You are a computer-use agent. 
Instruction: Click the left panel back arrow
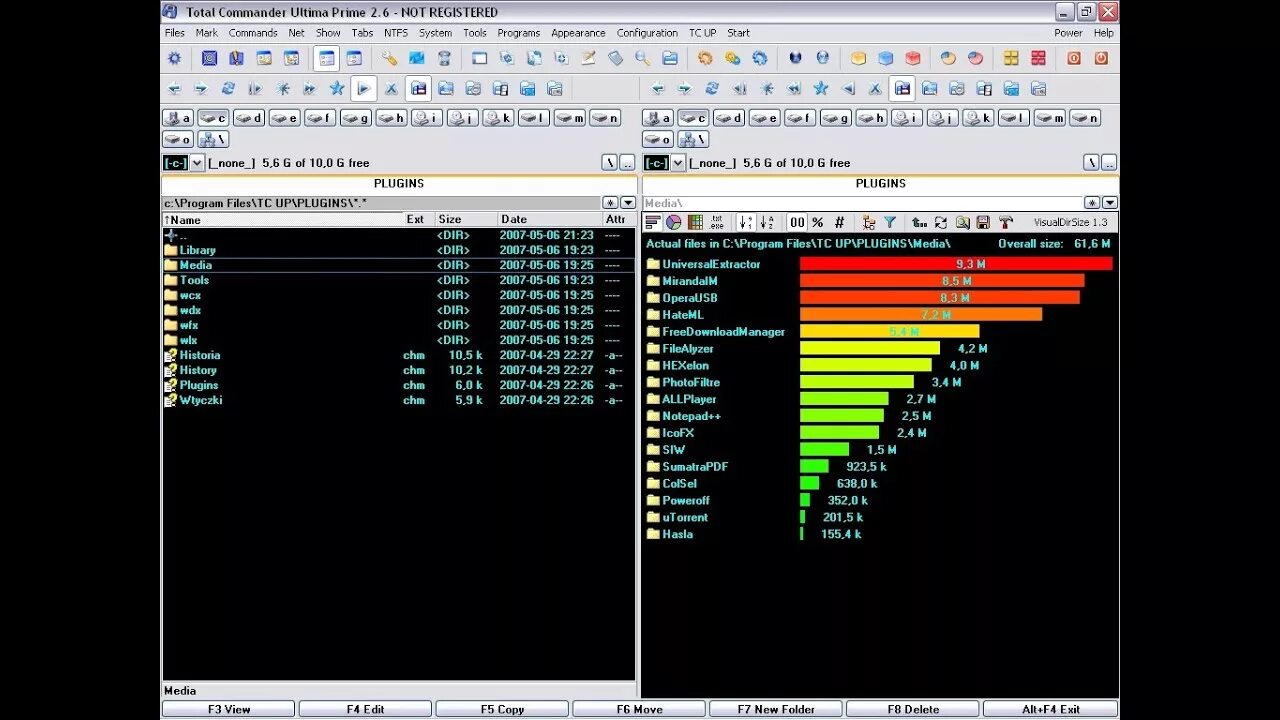pyautogui.click(x=174, y=89)
